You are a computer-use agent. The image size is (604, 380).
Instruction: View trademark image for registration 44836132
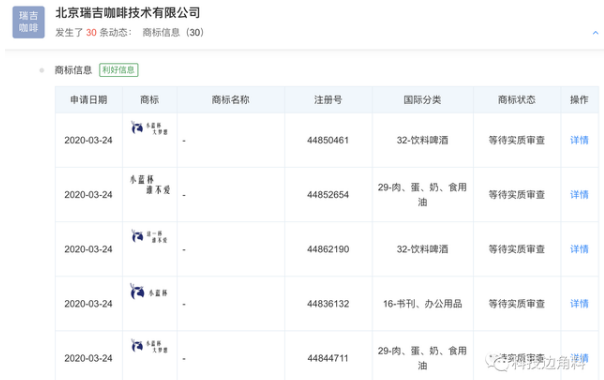coord(149,292)
